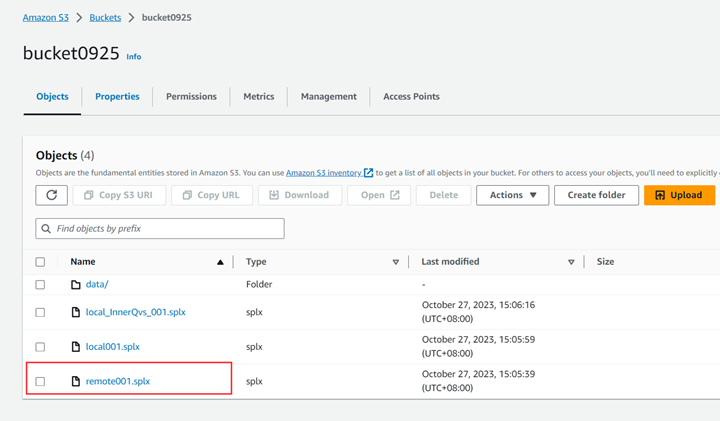Click the file icon beside local001.splx
The height and width of the screenshot is (421, 720).
pyautogui.click(x=75, y=347)
